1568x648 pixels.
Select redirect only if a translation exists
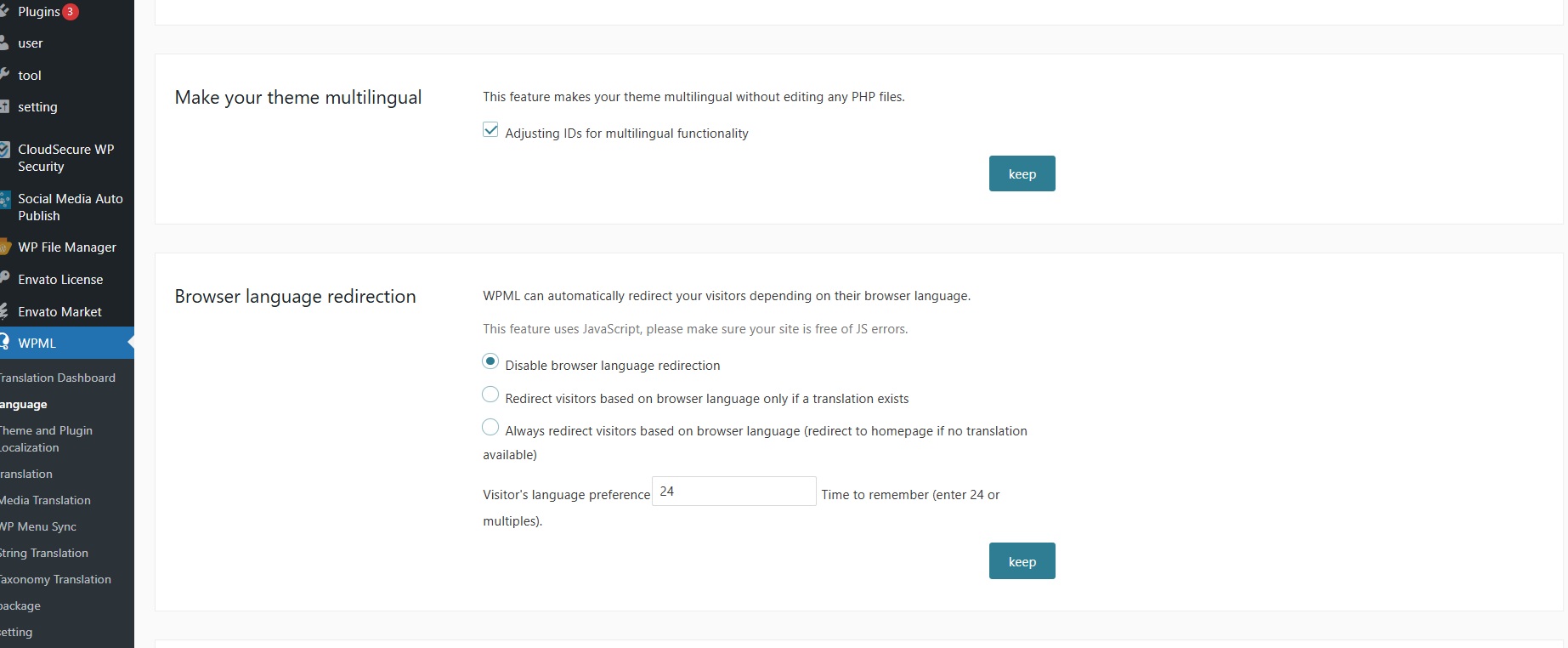tap(490, 395)
